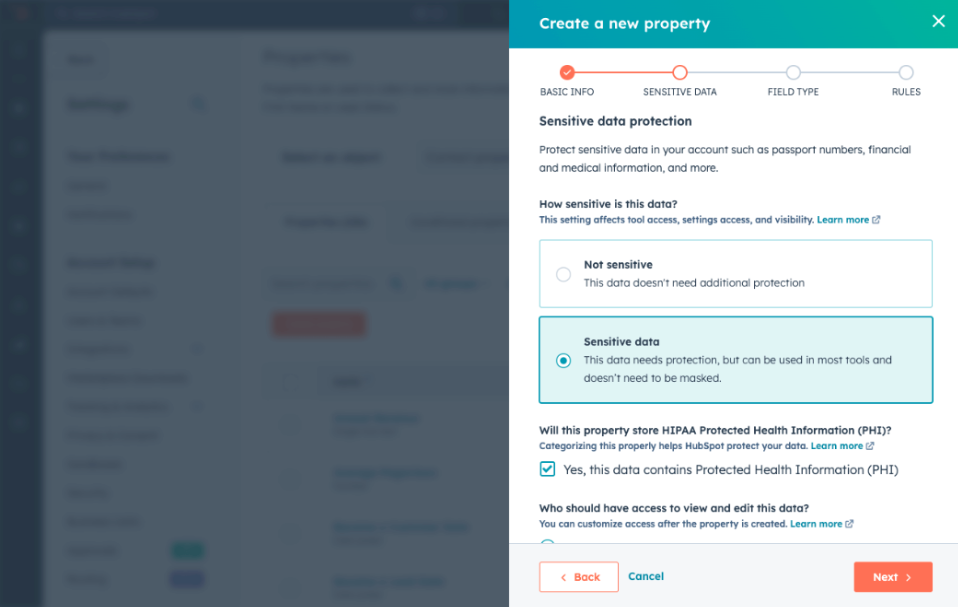Click external-link icon beside sensitivity Learn more
This screenshot has height=607, width=958.
pyautogui.click(x=877, y=220)
